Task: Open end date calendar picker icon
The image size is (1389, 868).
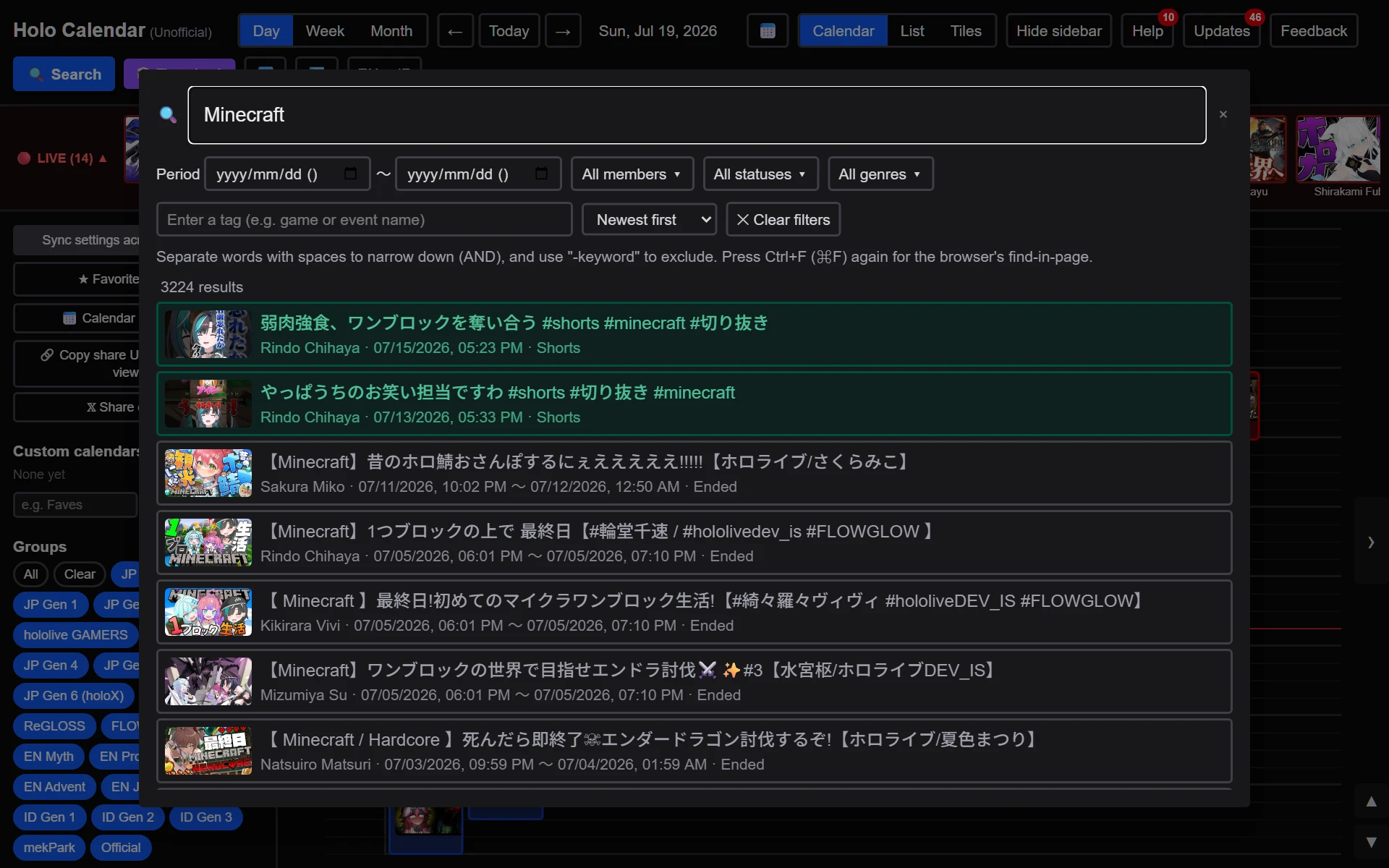Action: point(541,174)
